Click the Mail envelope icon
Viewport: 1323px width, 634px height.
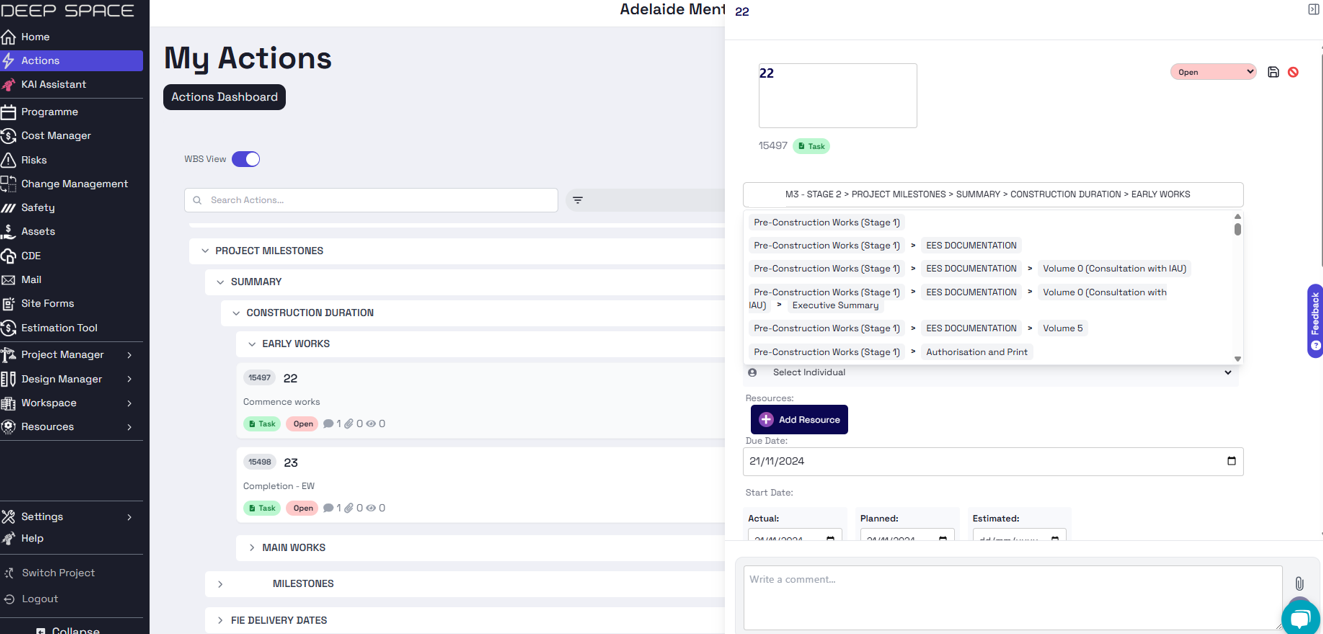(x=9, y=280)
